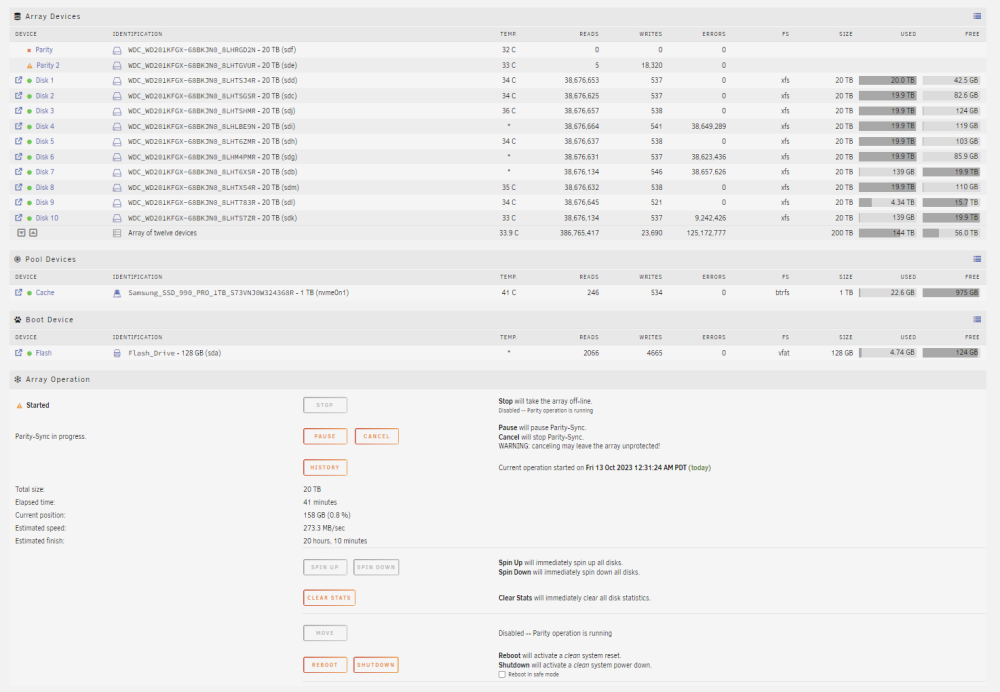1000x692 pixels.
Task: Open Flash device external view icon
Action: 18,353
